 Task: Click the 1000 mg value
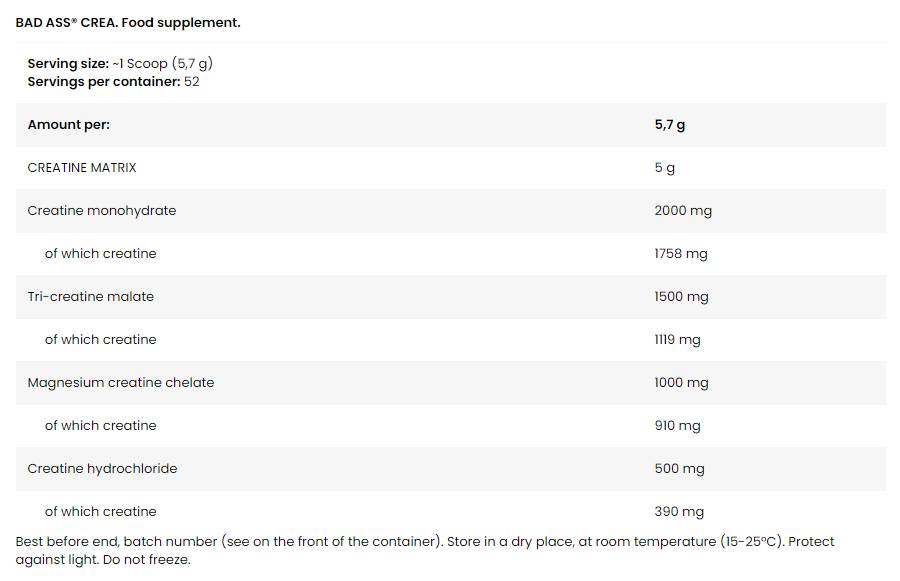click(681, 383)
